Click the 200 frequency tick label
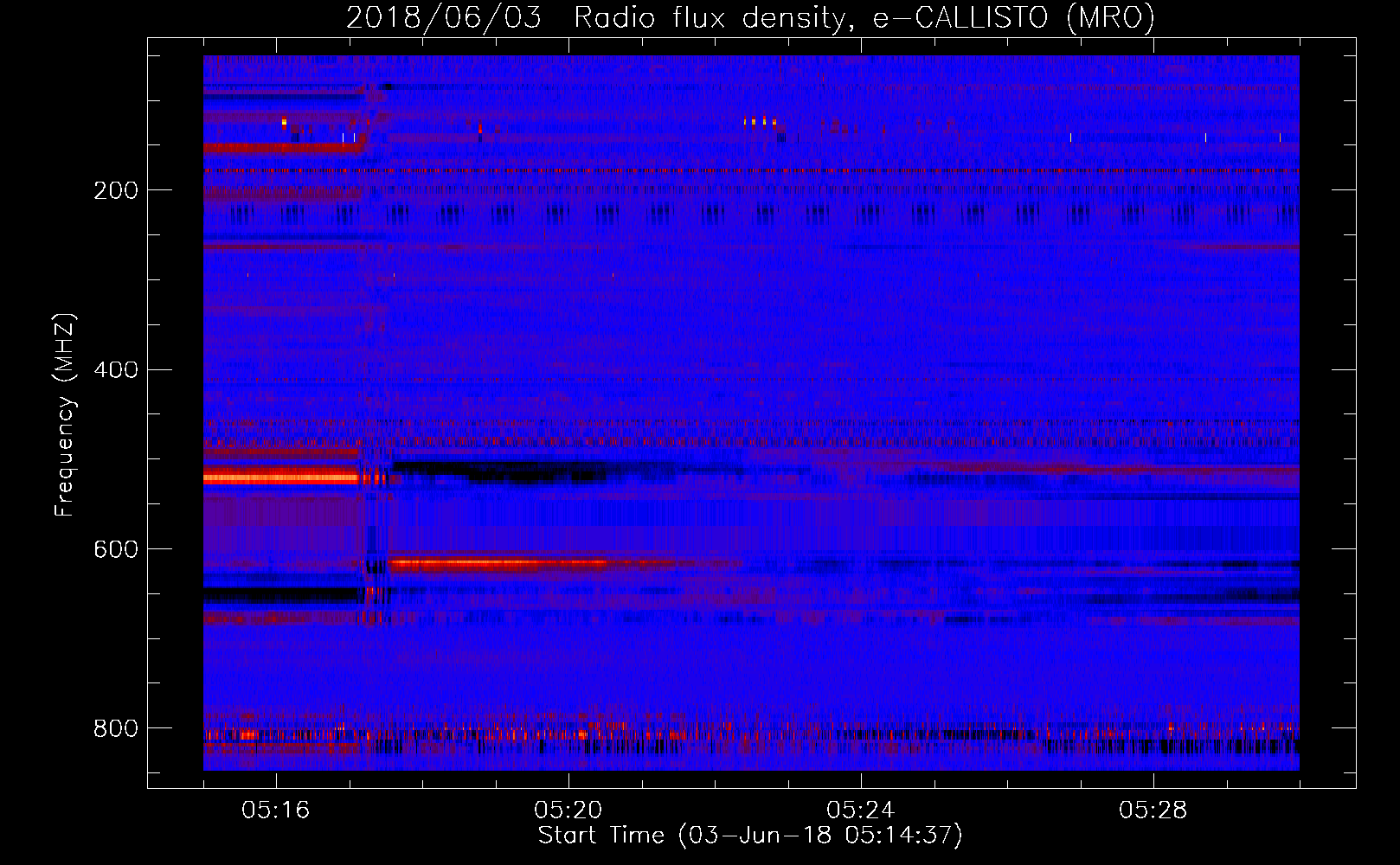 coord(116,190)
